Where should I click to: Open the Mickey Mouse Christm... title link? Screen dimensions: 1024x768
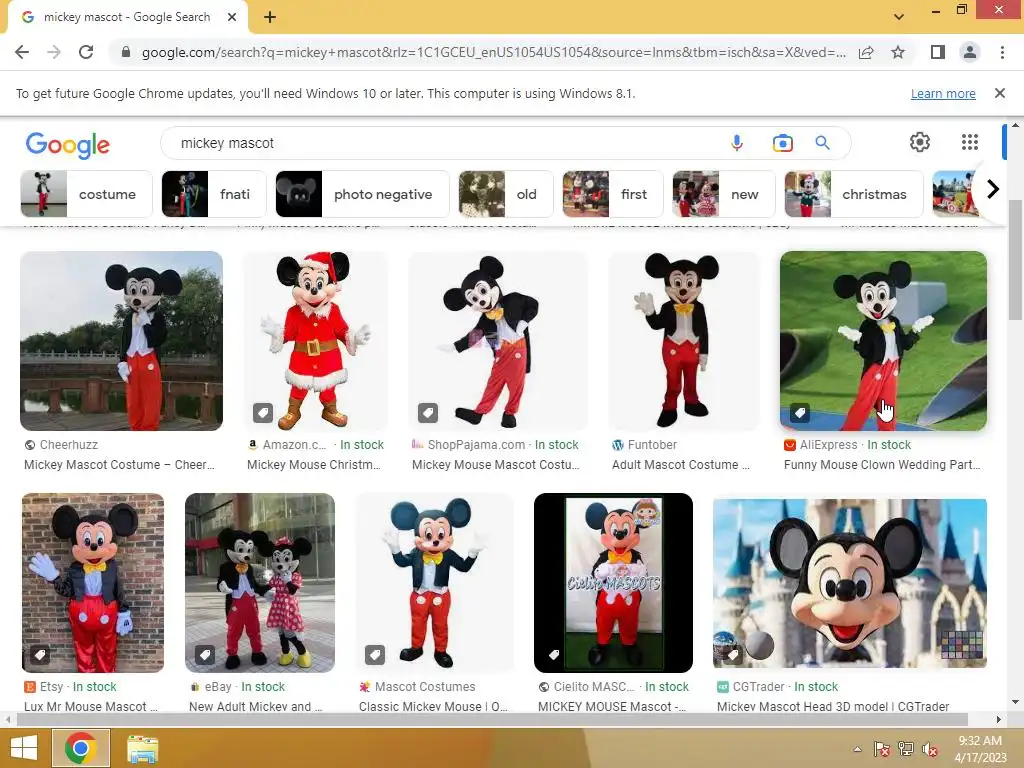pyautogui.click(x=313, y=465)
